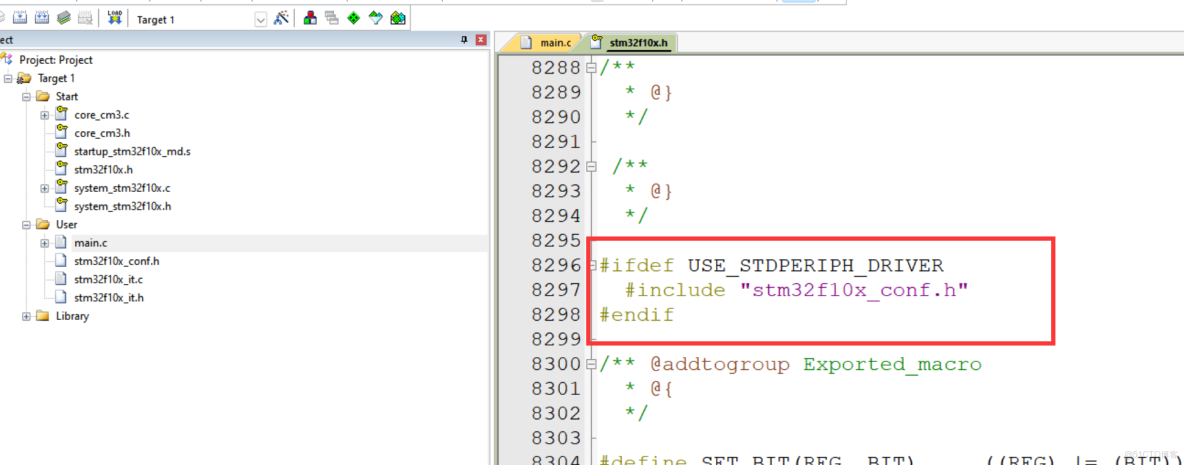Viewport: 1184px width, 465px height.
Task: Click the greyed Manage Multi-Project Workspace icon
Action: point(331,18)
